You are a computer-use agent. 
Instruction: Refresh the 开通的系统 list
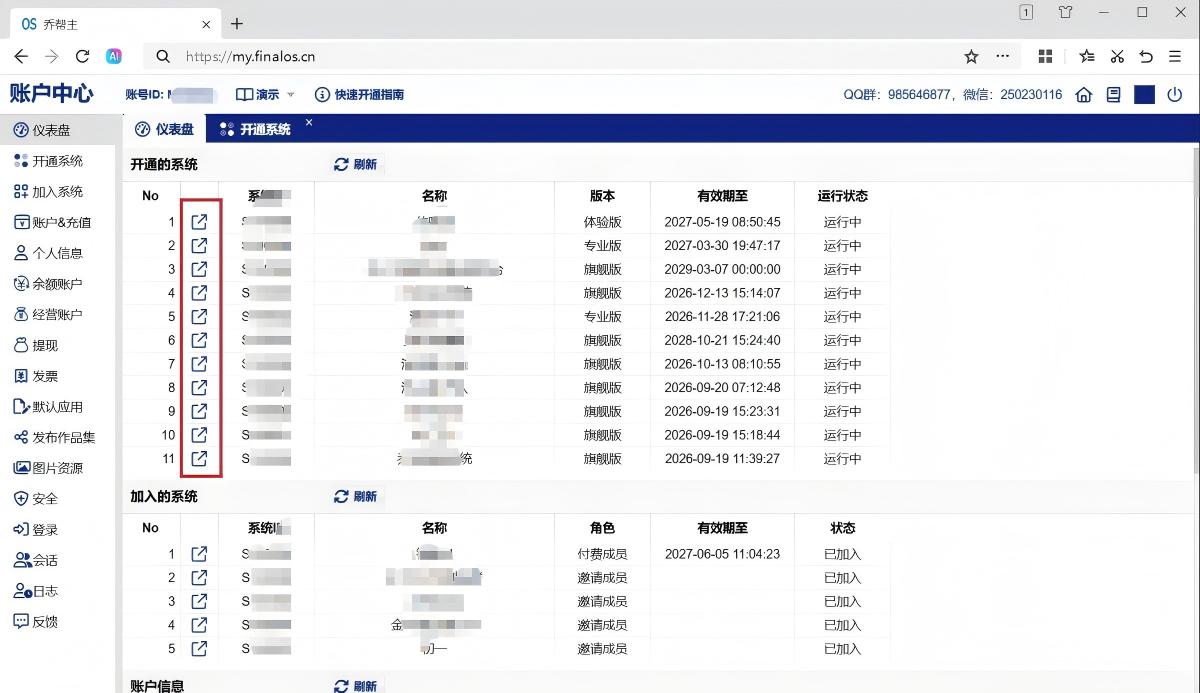pyautogui.click(x=356, y=165)
